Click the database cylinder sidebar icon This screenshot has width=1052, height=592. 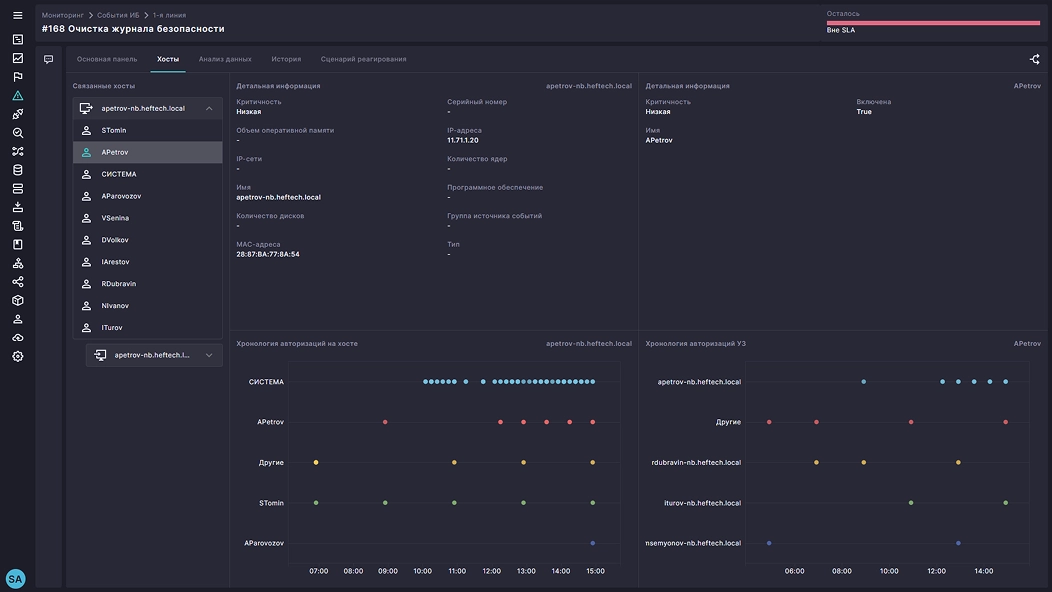(17, 170)
